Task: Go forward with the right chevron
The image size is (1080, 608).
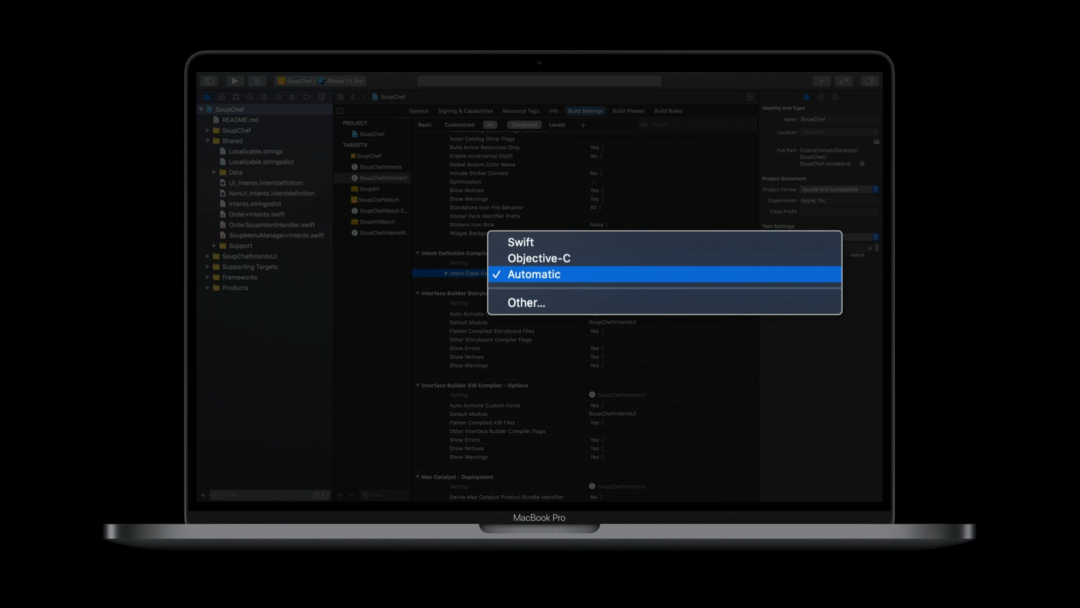Action: point(363,97)
